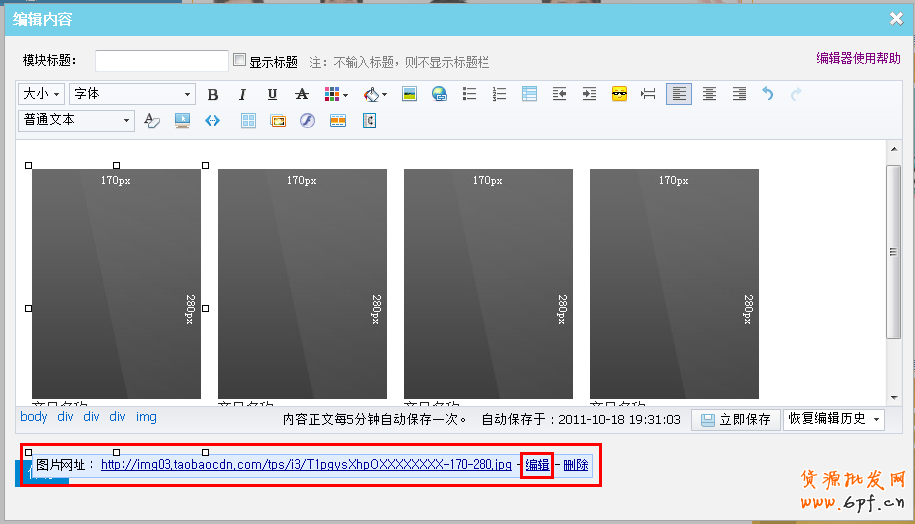Apply unordered bullet list
The height and width of the screenshot is (524, 915).
469,94
